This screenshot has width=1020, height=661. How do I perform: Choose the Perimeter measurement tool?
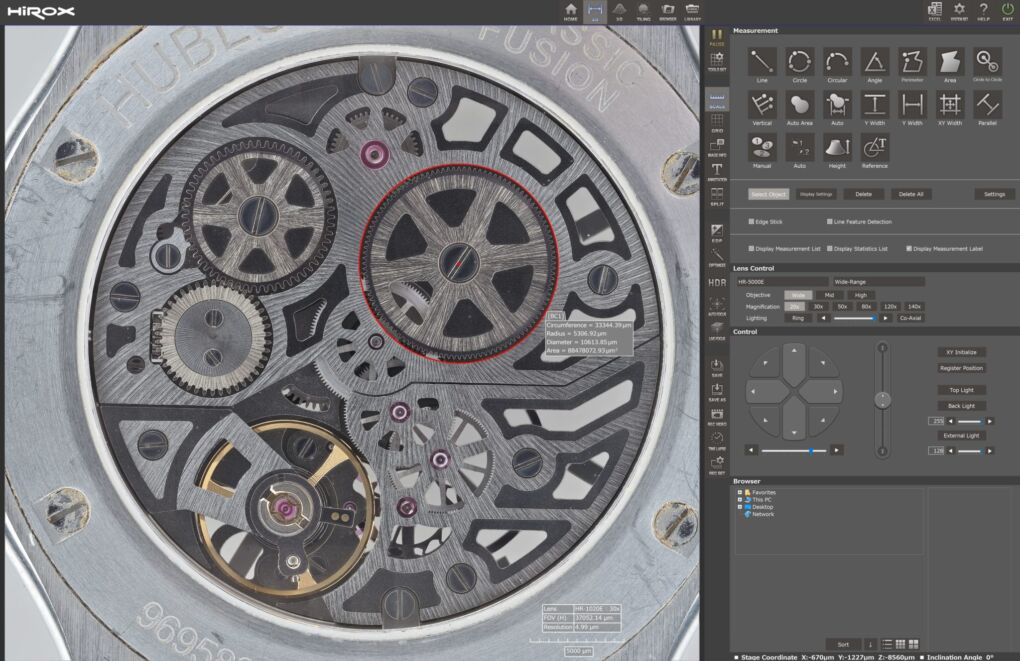point(911,62)
